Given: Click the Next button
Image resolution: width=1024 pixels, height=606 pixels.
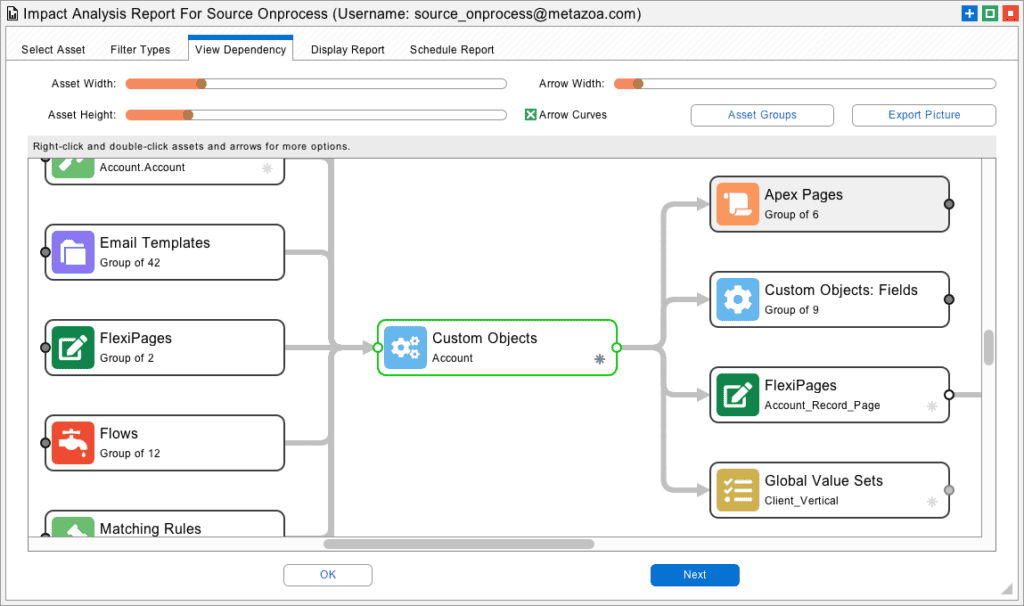Looking at the screenshot, I should (695, 575).
